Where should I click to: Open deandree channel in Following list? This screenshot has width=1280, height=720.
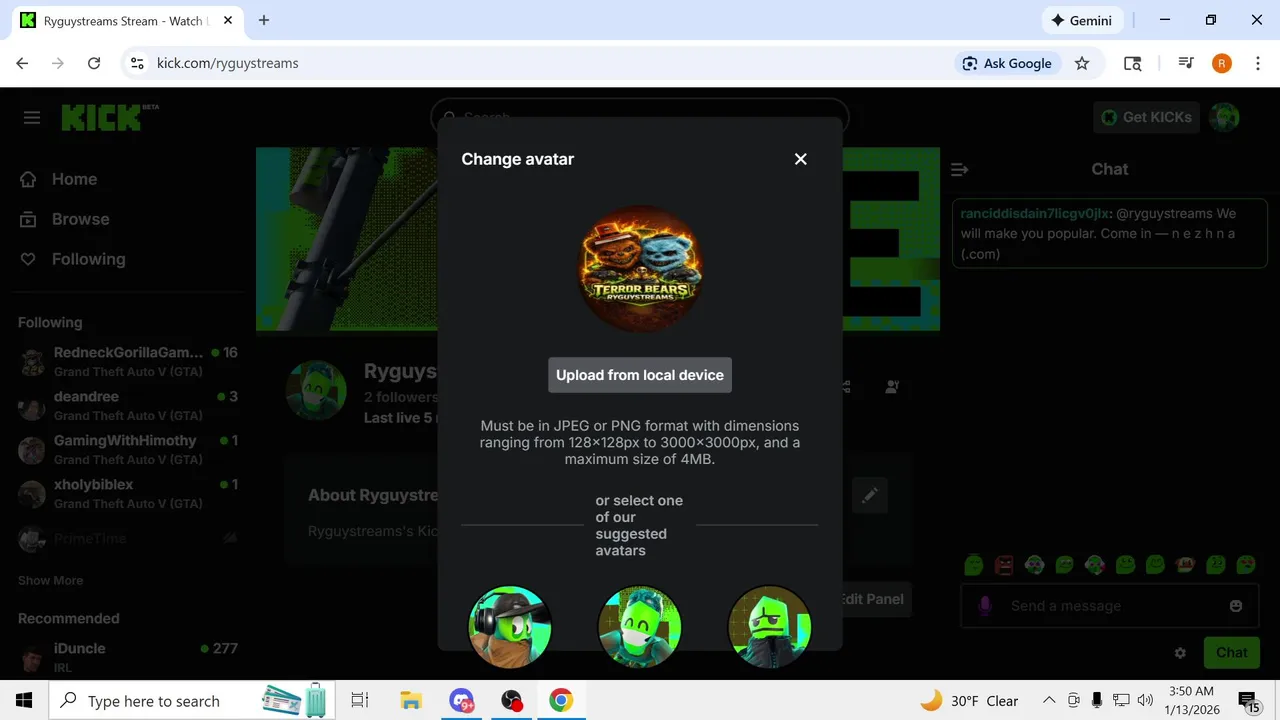pos(128,405)
